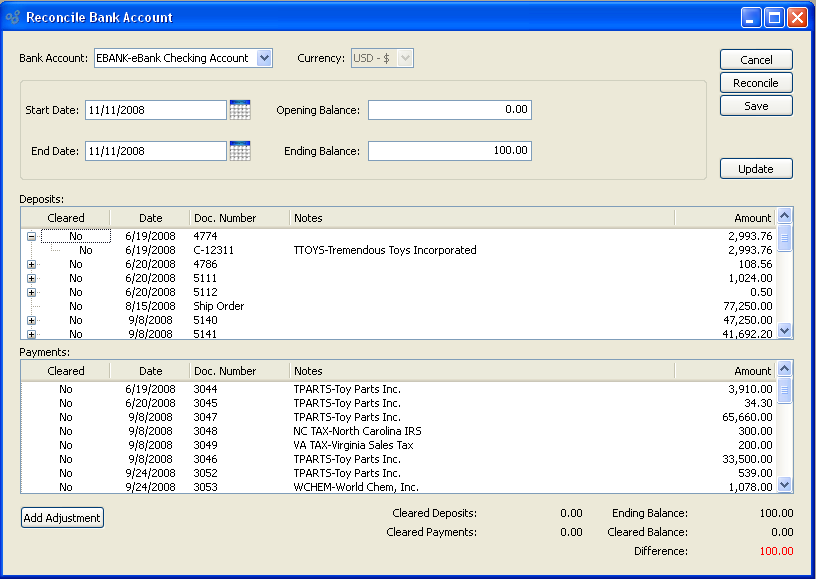Click the Cancel button
This screenshot has height=579, width=816.
[756, 60]
